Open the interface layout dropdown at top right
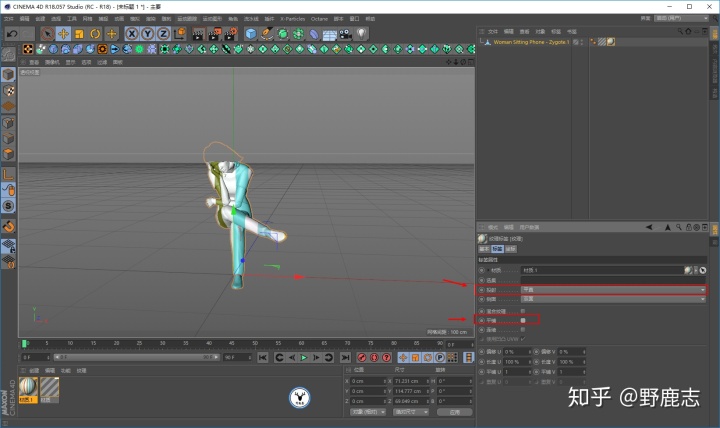 click(681, 18)
